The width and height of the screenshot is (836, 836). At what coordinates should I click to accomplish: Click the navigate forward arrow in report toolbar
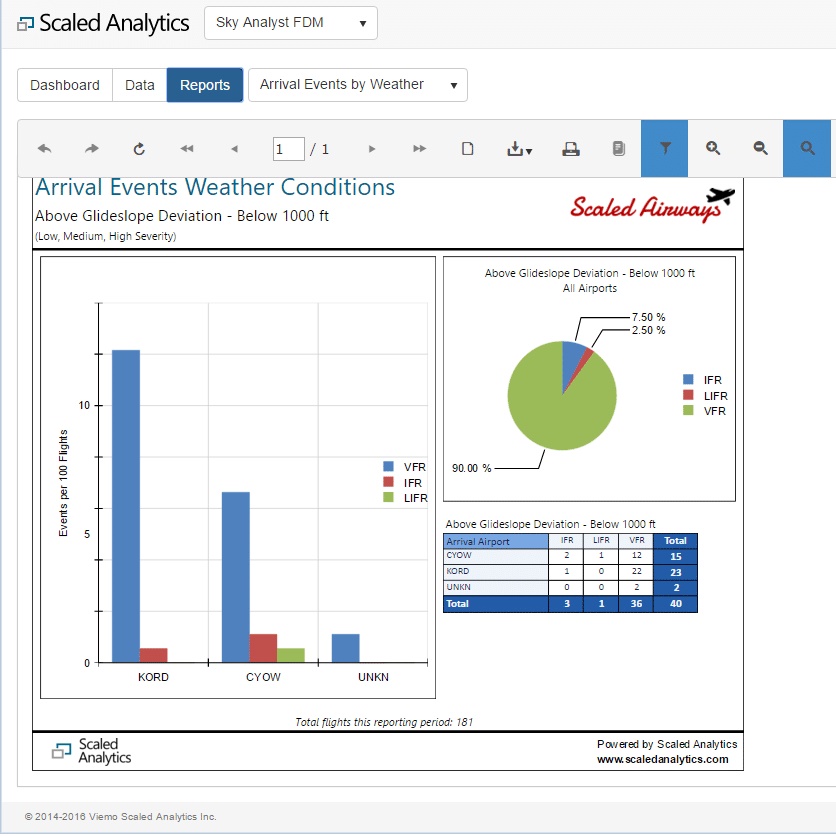[92, 149]
